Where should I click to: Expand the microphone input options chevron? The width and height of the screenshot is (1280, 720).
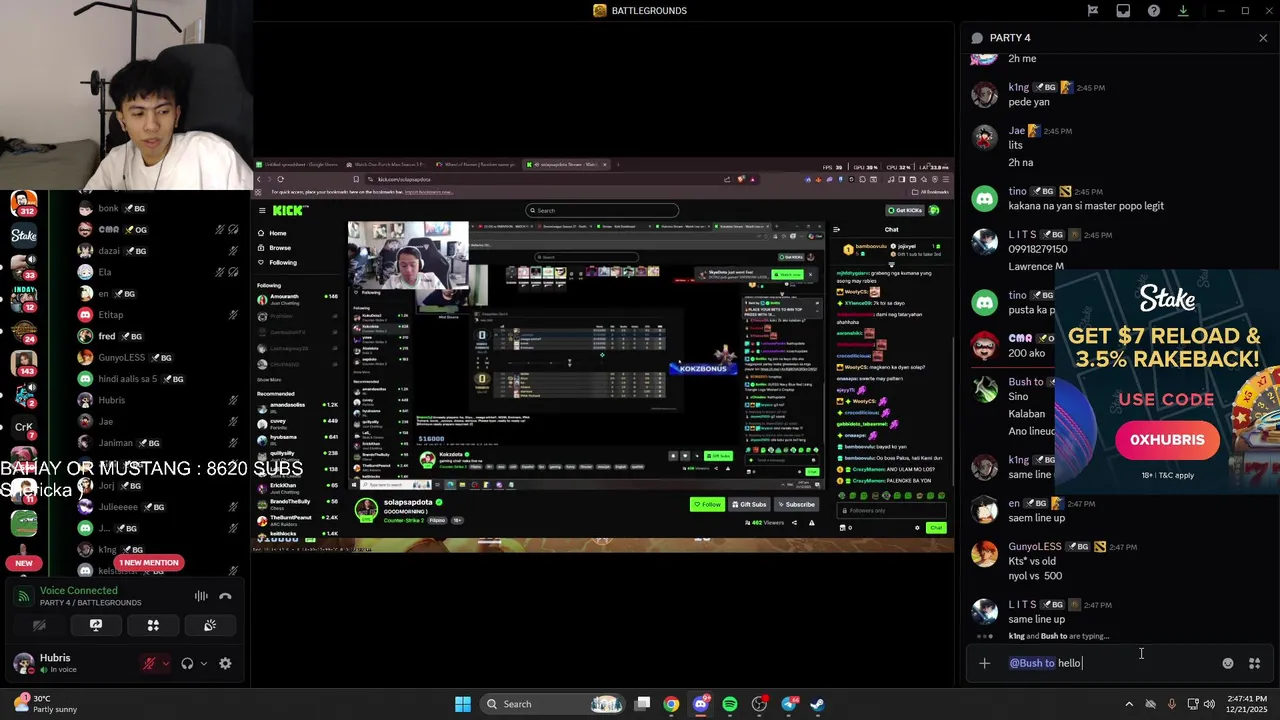click(165, 663)
